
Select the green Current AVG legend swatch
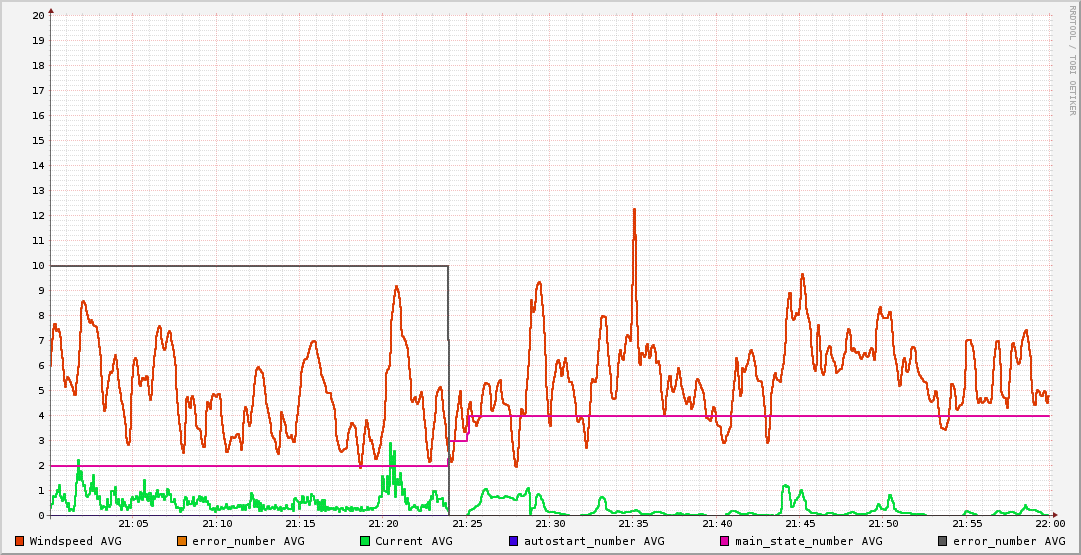coord(365,541)
